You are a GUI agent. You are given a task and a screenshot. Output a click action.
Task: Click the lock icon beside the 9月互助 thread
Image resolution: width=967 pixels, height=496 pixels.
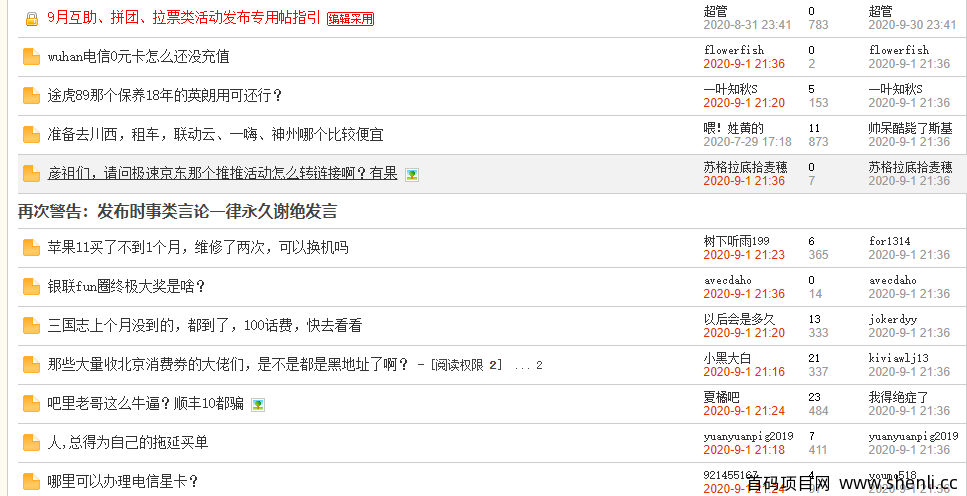click(x=31, y=19)
